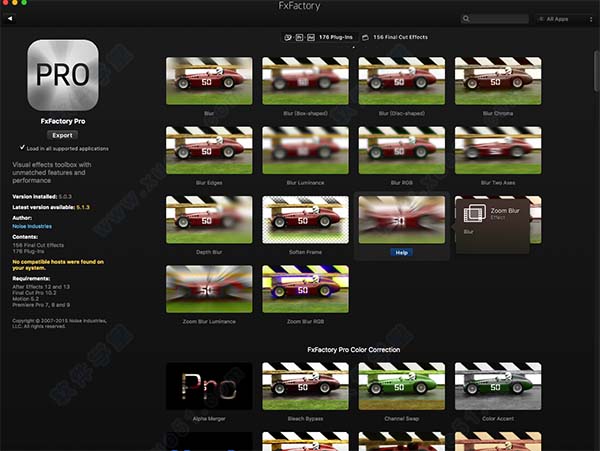Toggle Load in all supported applications checkbox
600x451 pixels.
coord(22,148)
